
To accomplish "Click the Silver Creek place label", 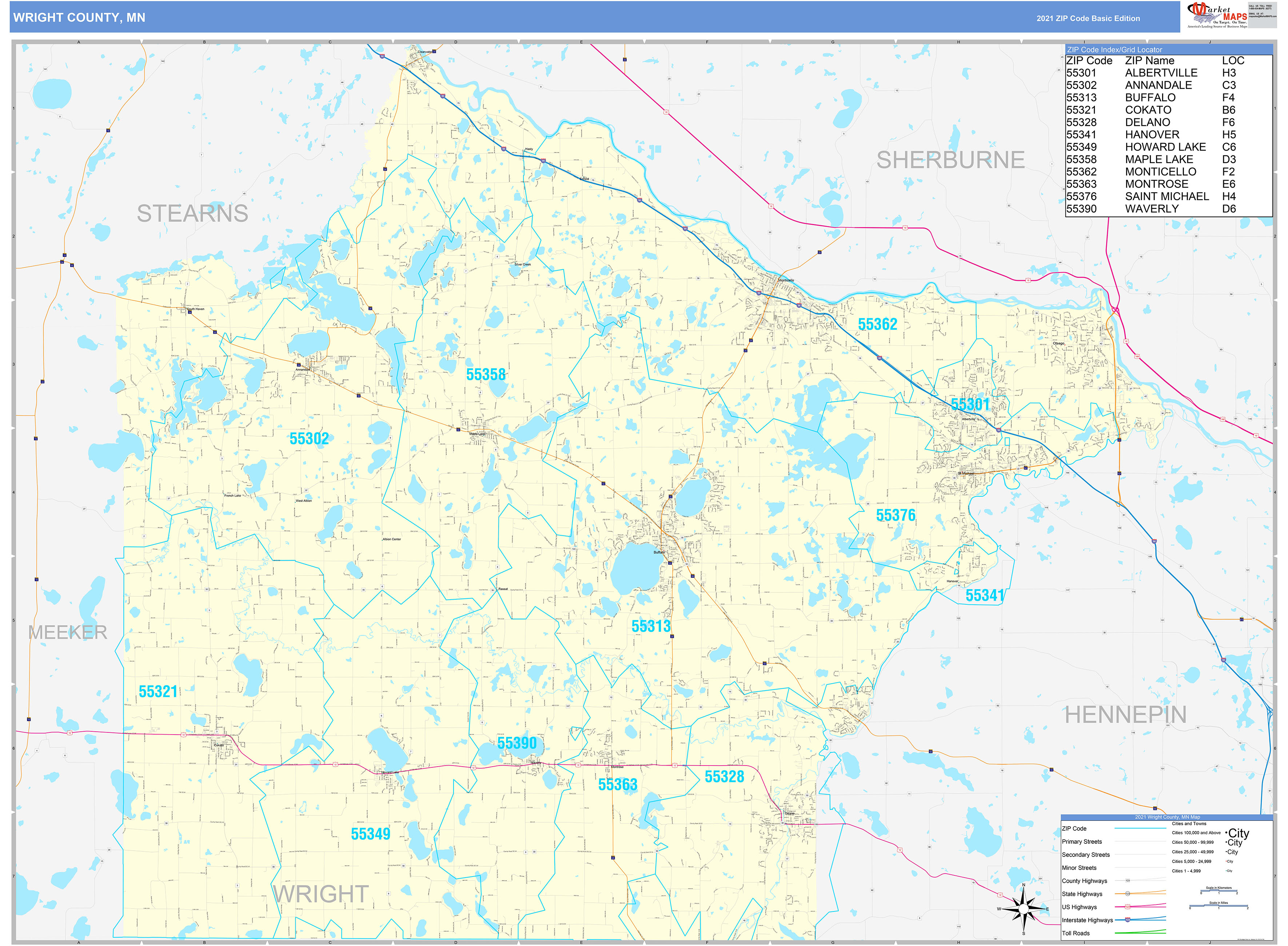I will 523,265.
